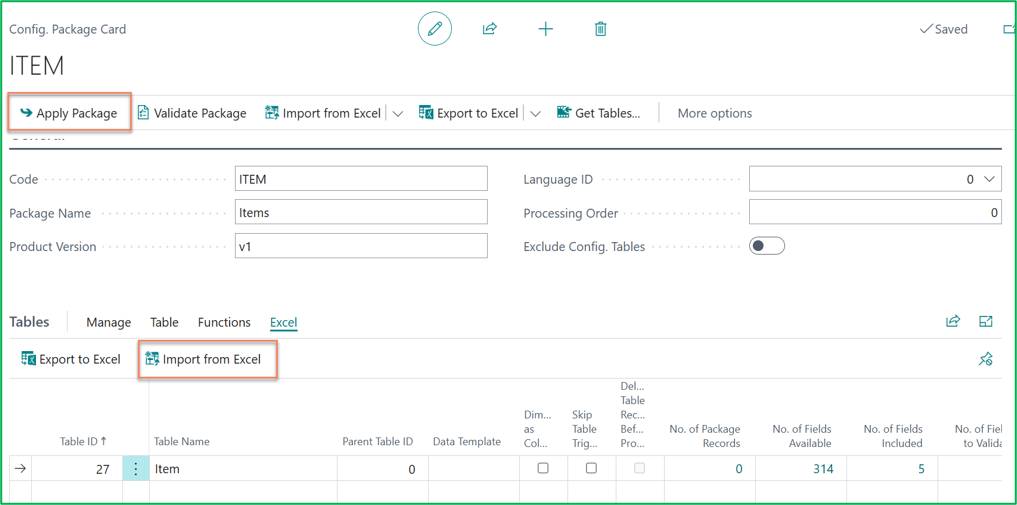The image size is (1017, 505).
Task: Click the pencil edit icon
Action: [x=435, y=29]
